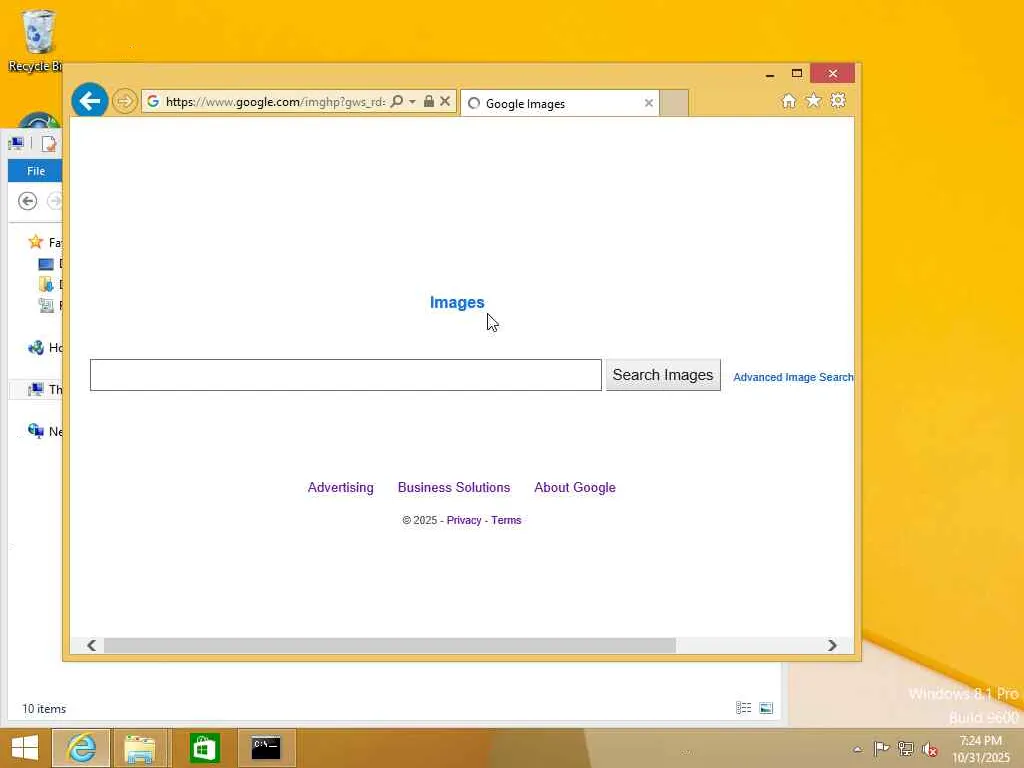The width and height of the screenshot is (1024, 768).
Task: Click the properties quick access icon in Explorer
Action: point(48,144)
